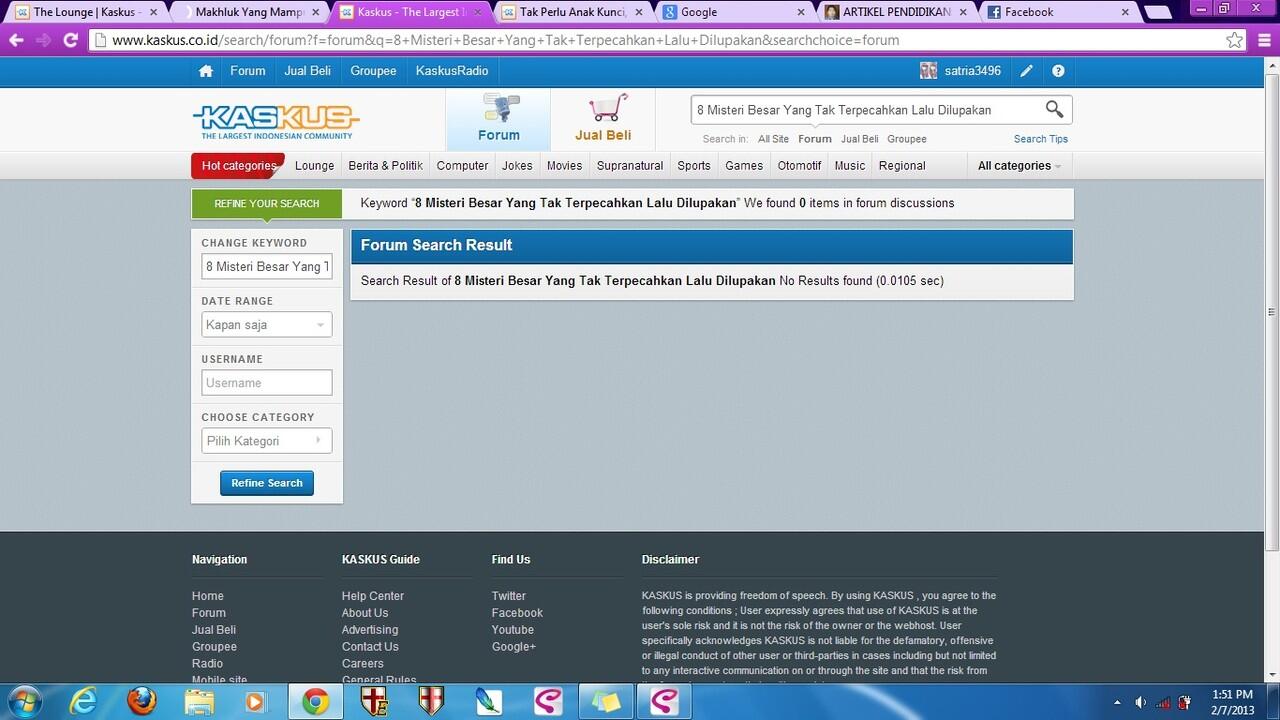Click Groupee in top bar
Viewport: 1280px width, 720px height.
pyautogui.click(x=373, y=71)
